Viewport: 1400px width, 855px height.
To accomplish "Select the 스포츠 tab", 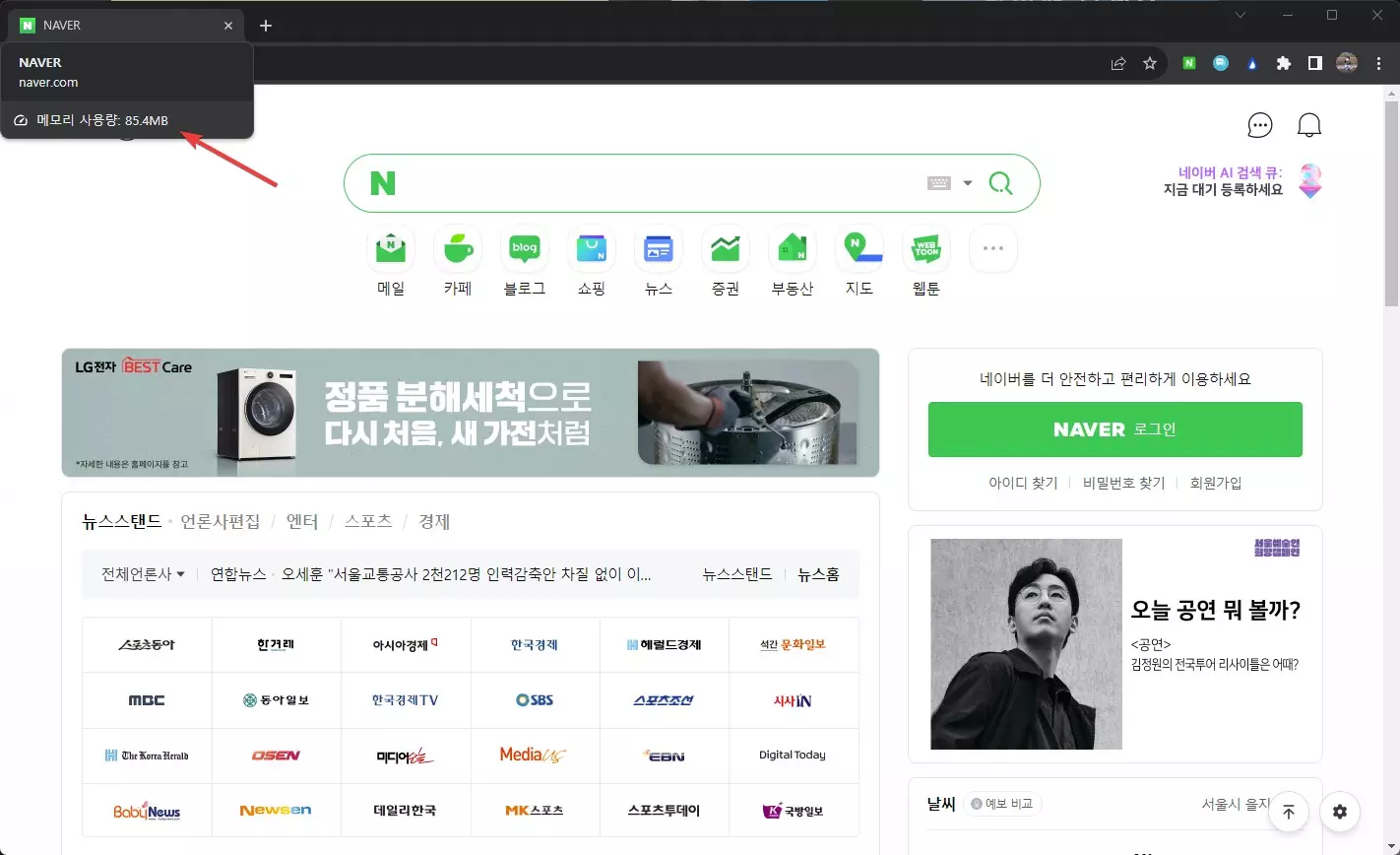I will (x=368, y=522).
